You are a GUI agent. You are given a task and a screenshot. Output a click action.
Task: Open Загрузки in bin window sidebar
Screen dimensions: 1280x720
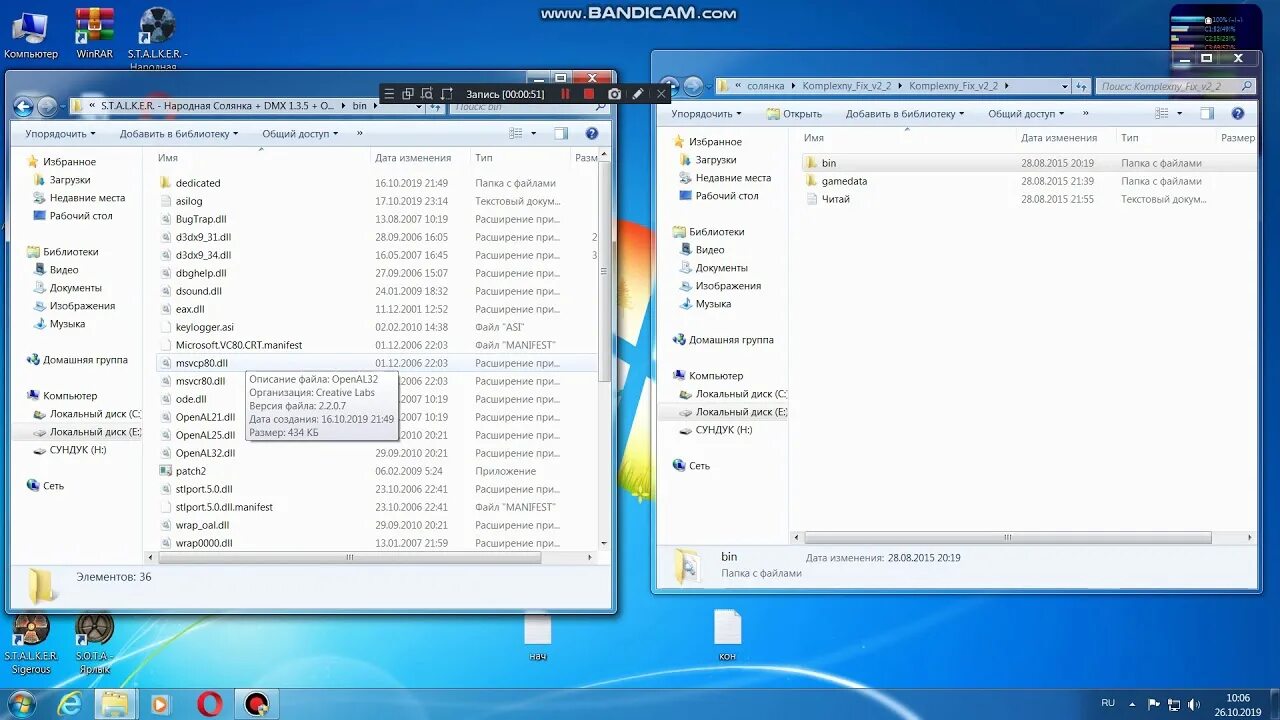coord(70,180)
